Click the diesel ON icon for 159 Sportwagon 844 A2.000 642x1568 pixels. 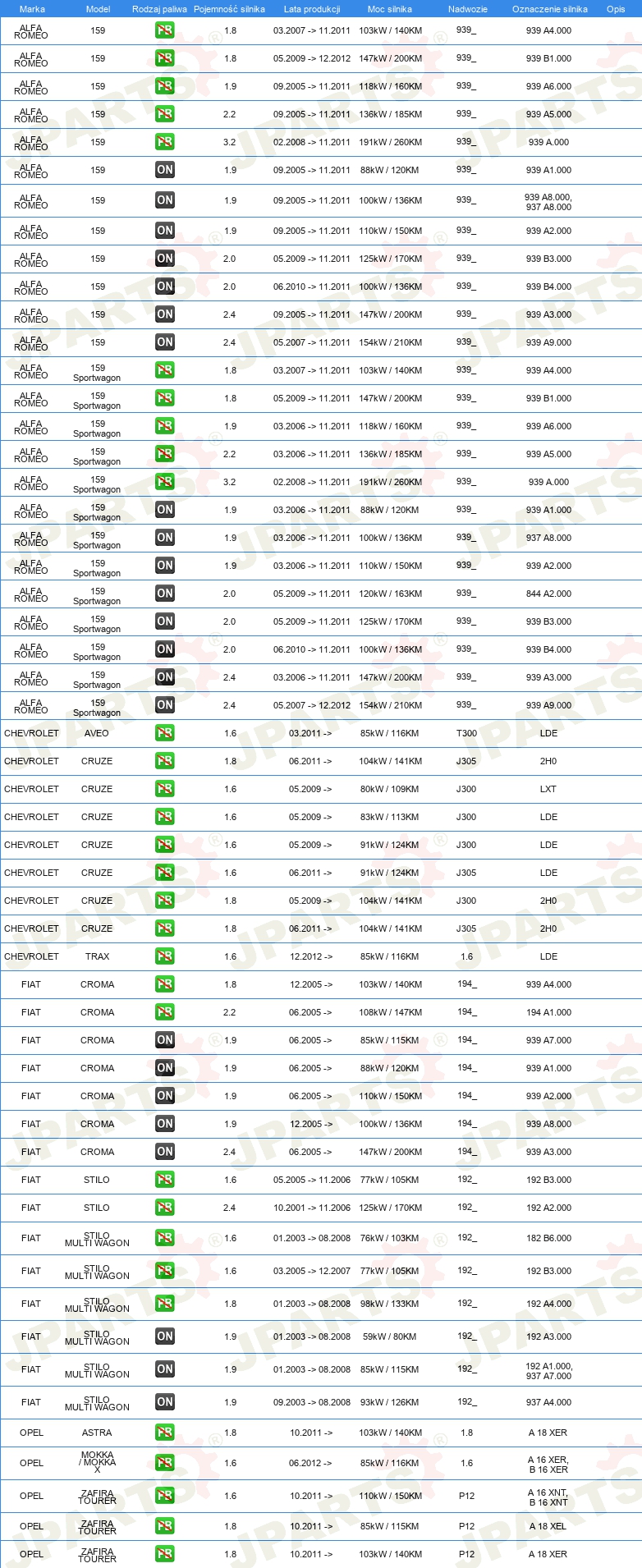click(x=165, y=594)
